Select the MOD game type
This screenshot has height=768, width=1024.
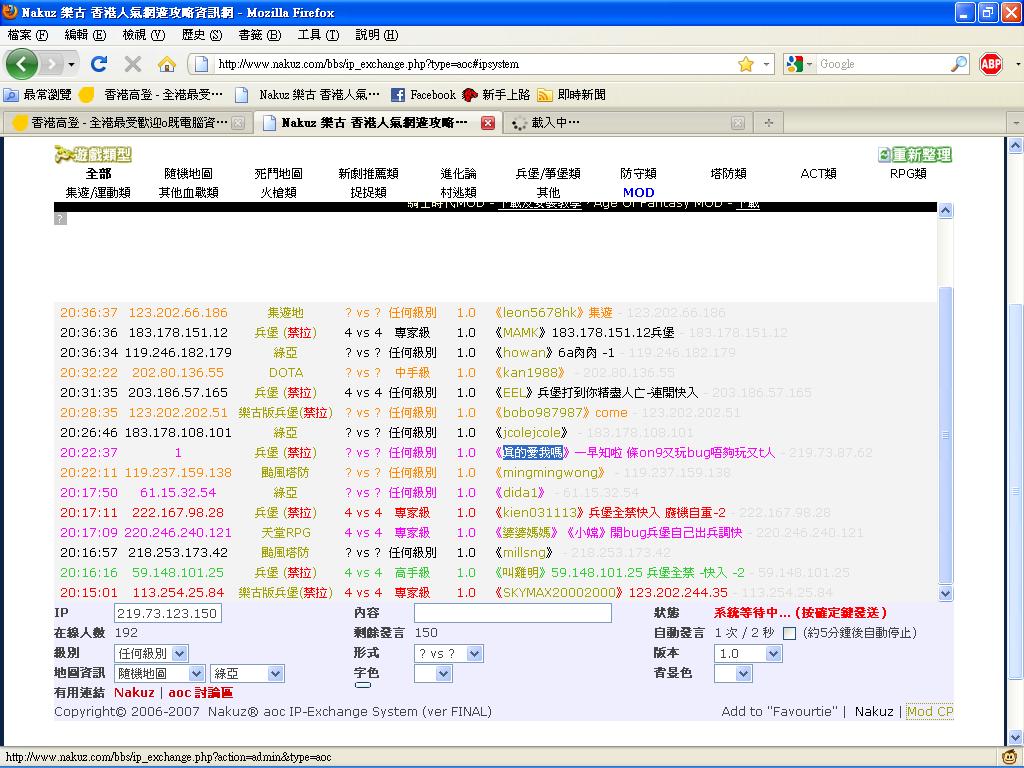pyautogui.click(x=638, y=193)
